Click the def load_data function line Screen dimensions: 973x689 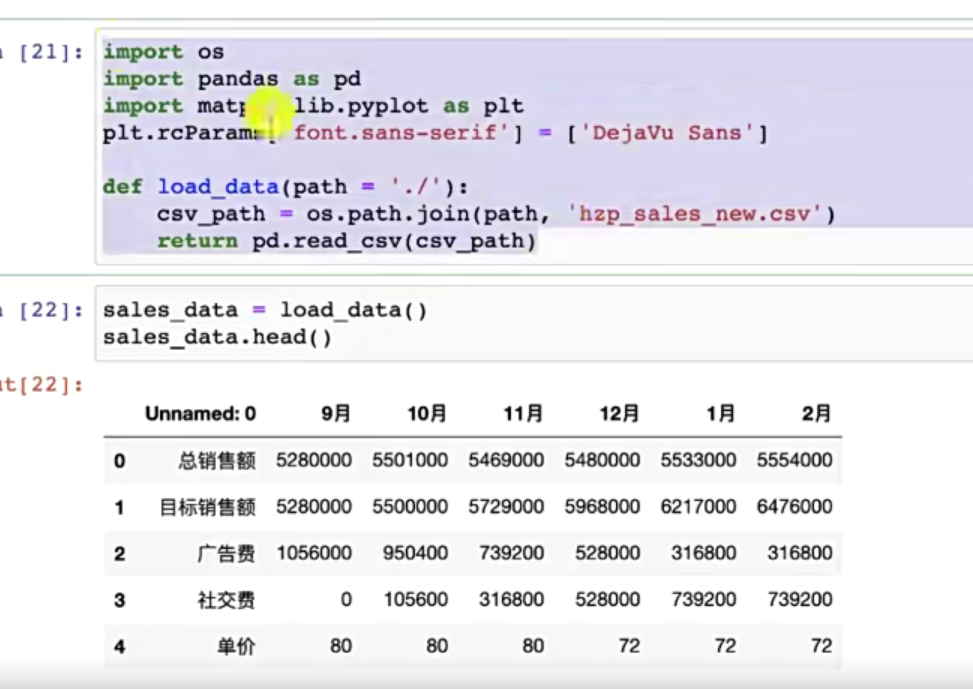285,187
